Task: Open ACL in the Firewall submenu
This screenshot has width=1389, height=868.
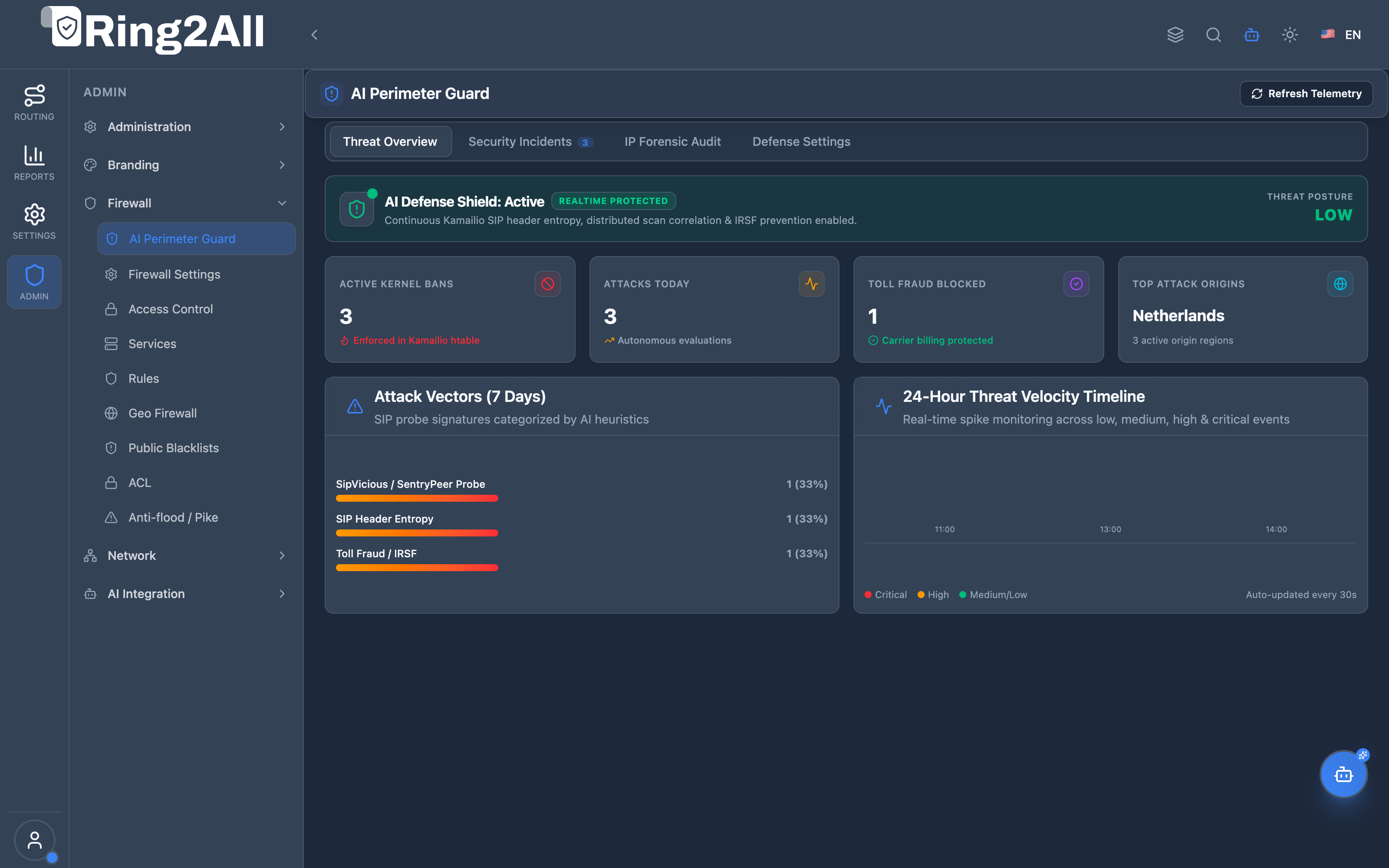Action: [196, 483]
